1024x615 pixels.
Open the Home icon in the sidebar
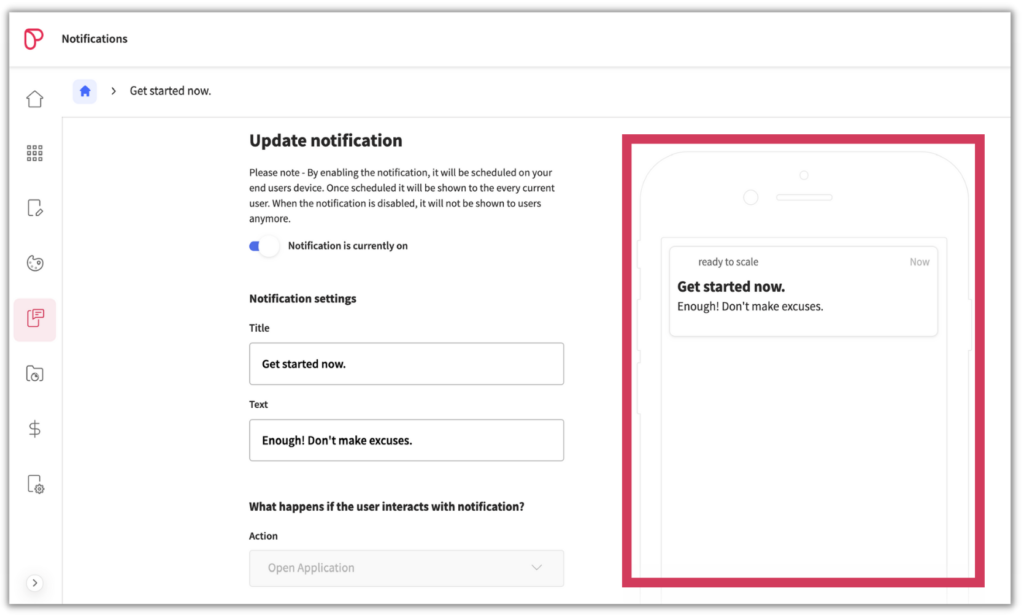click(x=35, y=99)
